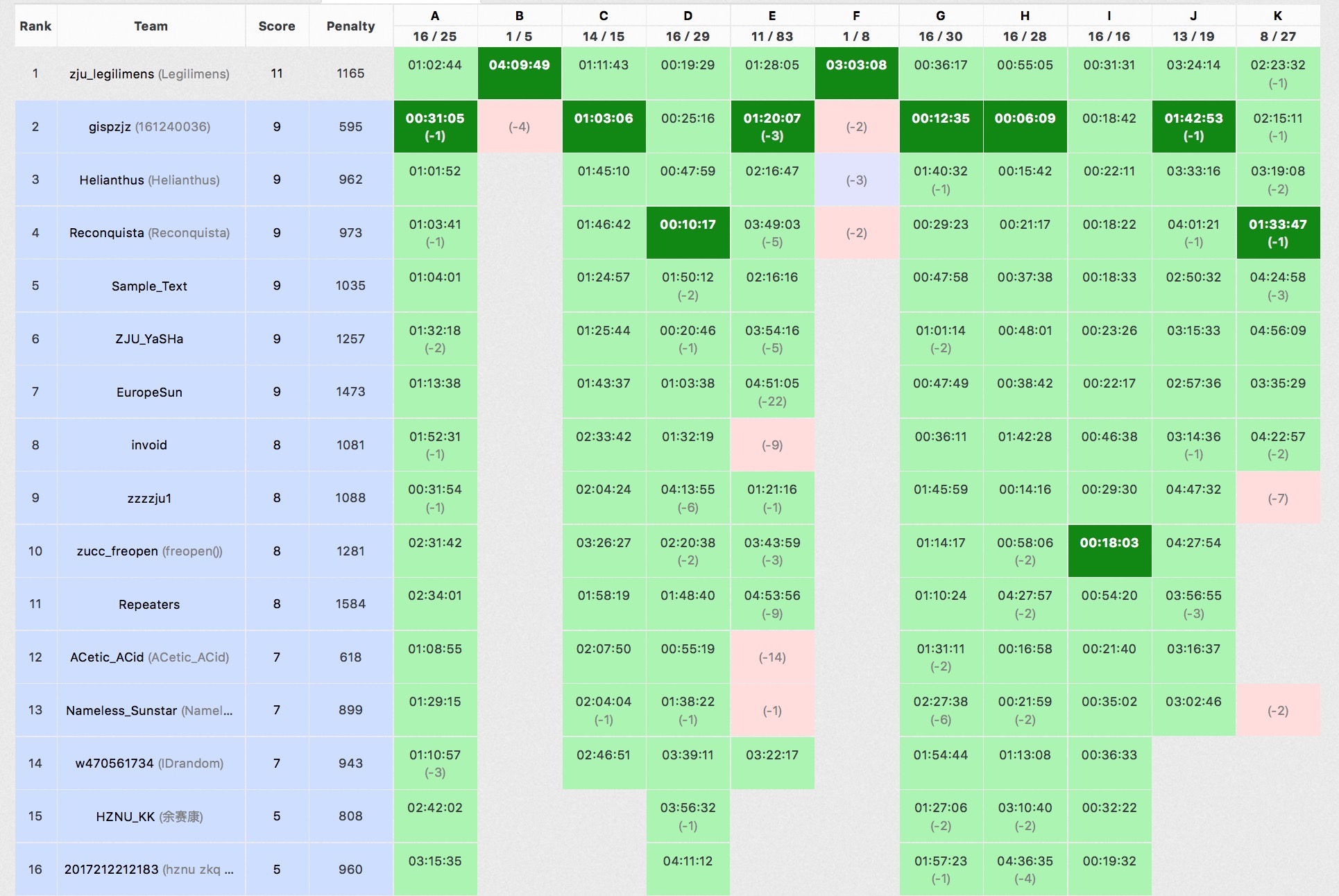1339x896 pixels.
Task: Click the Team column header
Action: click(151, 26)
